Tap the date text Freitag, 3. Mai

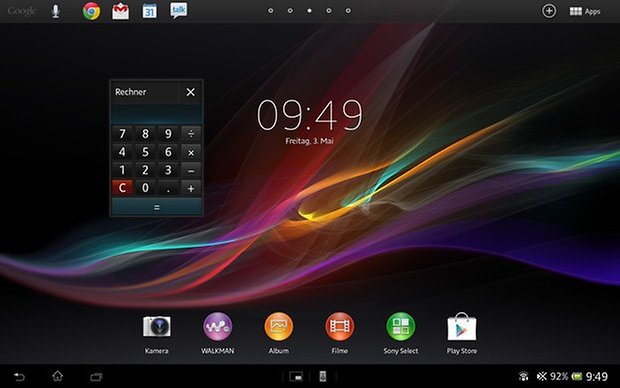pos(310,141)
